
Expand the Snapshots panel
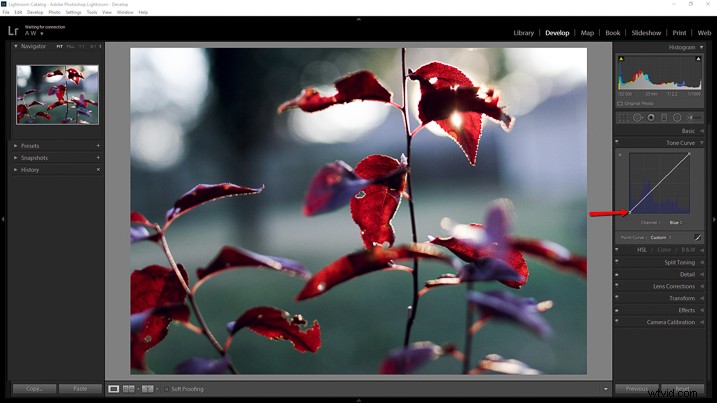pos(16,157)
